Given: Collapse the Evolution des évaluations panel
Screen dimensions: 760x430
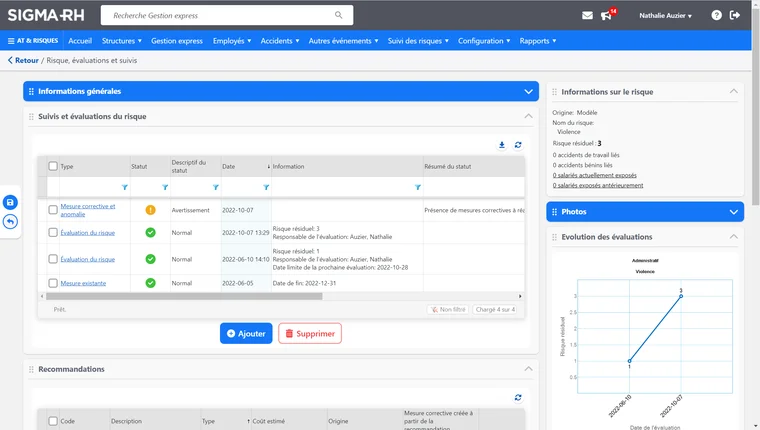Looking at the screenshot, I should [733, 237].
